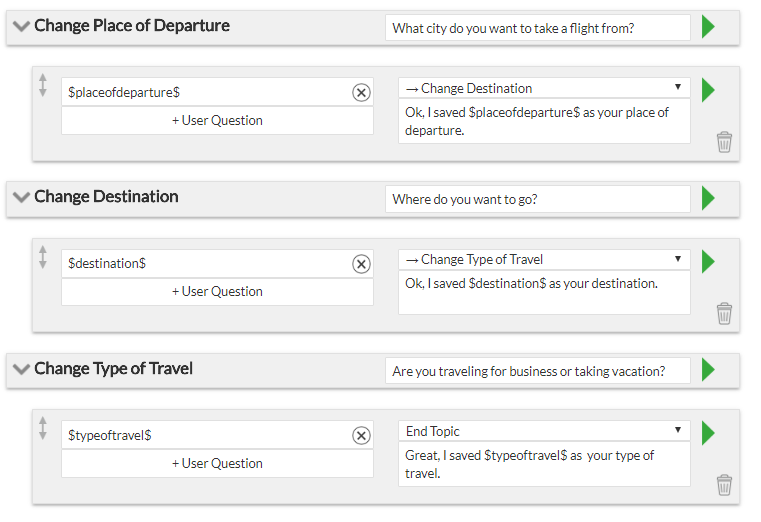This screenshot has width=761, height=522.
Task: Play the Change Place of Departure topic
Action: (708, 27)
